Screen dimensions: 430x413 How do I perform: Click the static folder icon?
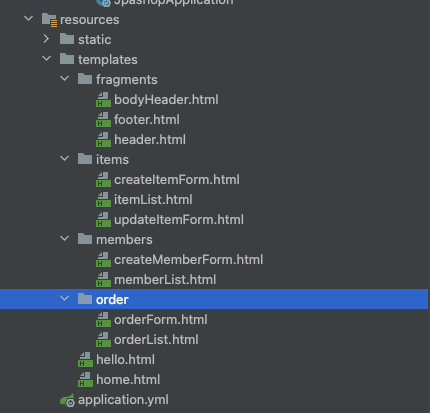(x=67, y=39)
